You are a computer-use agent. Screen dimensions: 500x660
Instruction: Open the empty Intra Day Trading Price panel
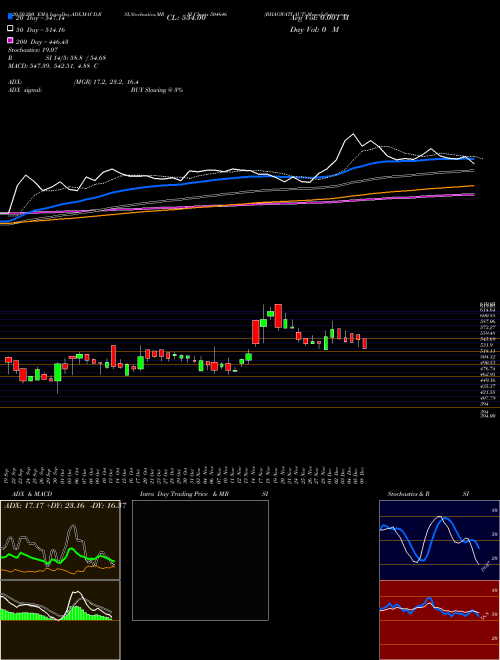200,560
